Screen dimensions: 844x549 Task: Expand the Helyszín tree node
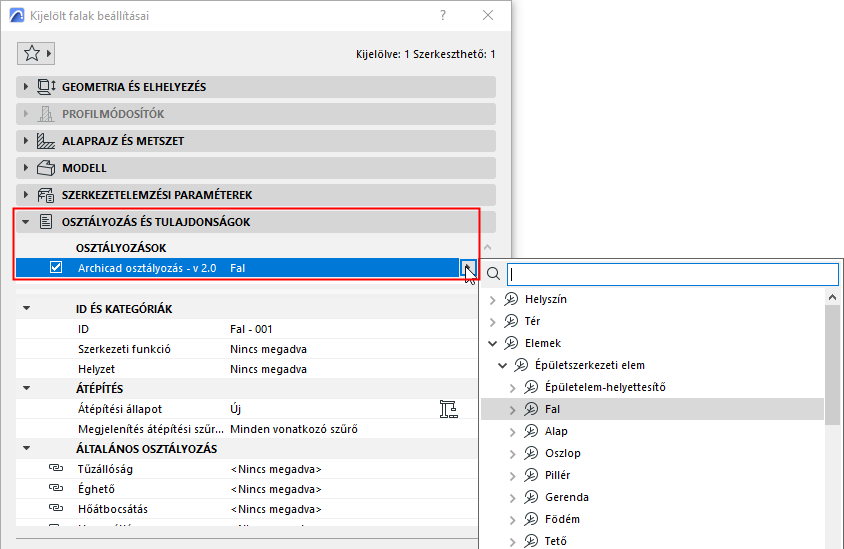point(493,300)
